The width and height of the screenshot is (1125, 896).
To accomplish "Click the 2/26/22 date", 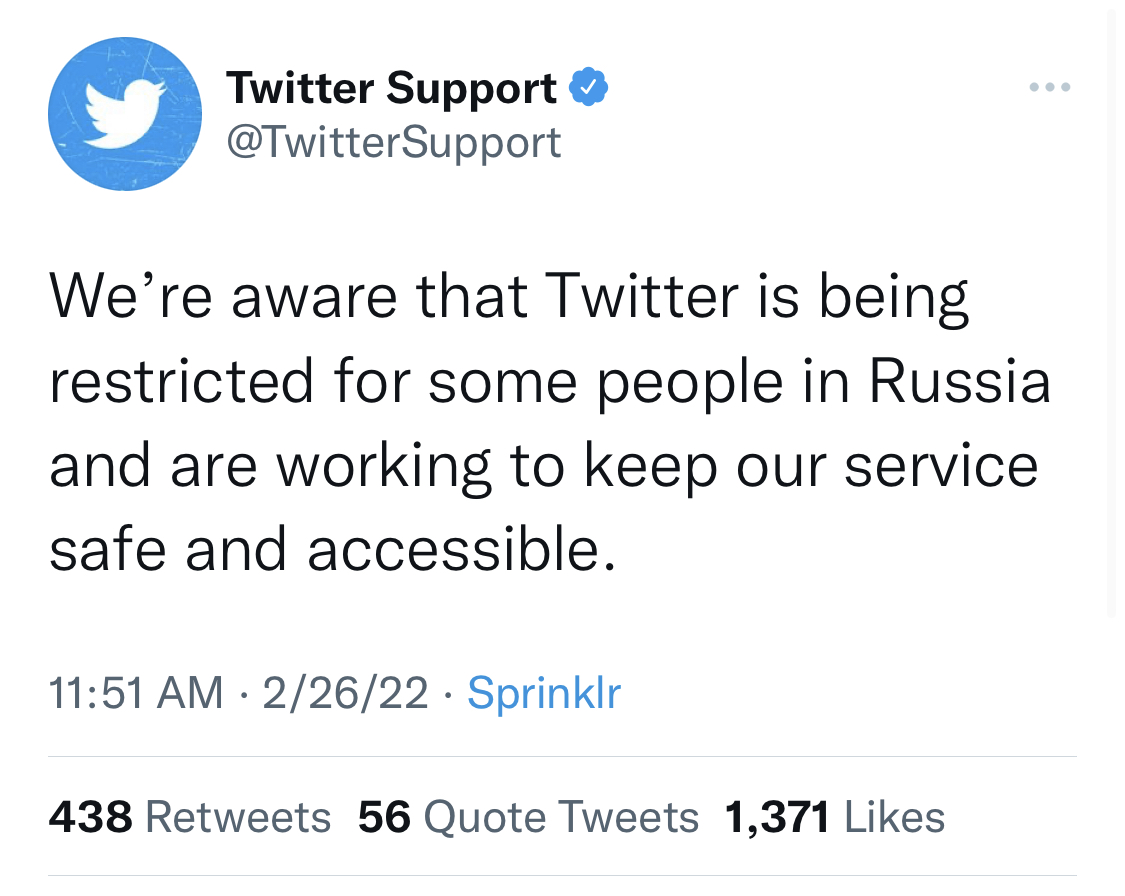I will [345, 693].
